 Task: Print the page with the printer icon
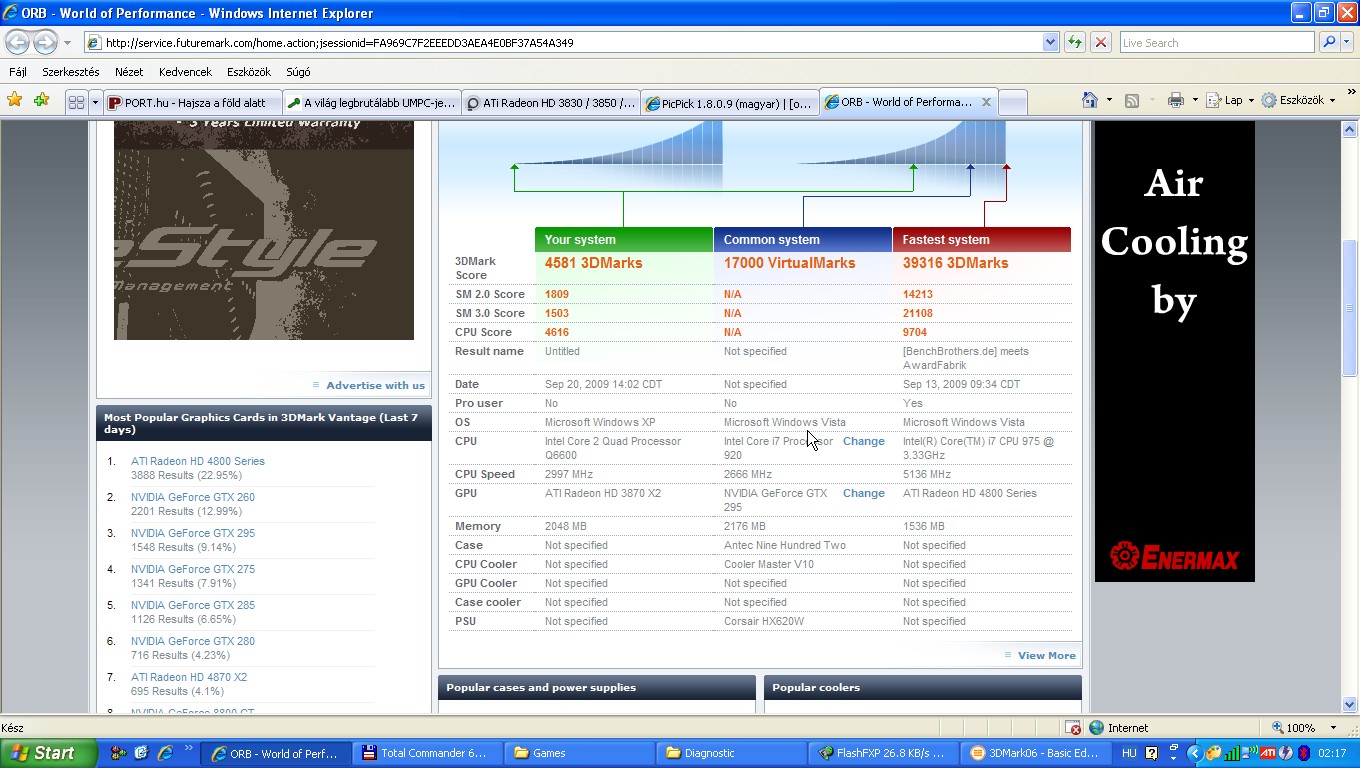pyautogui.click(x=1176, y=100)
